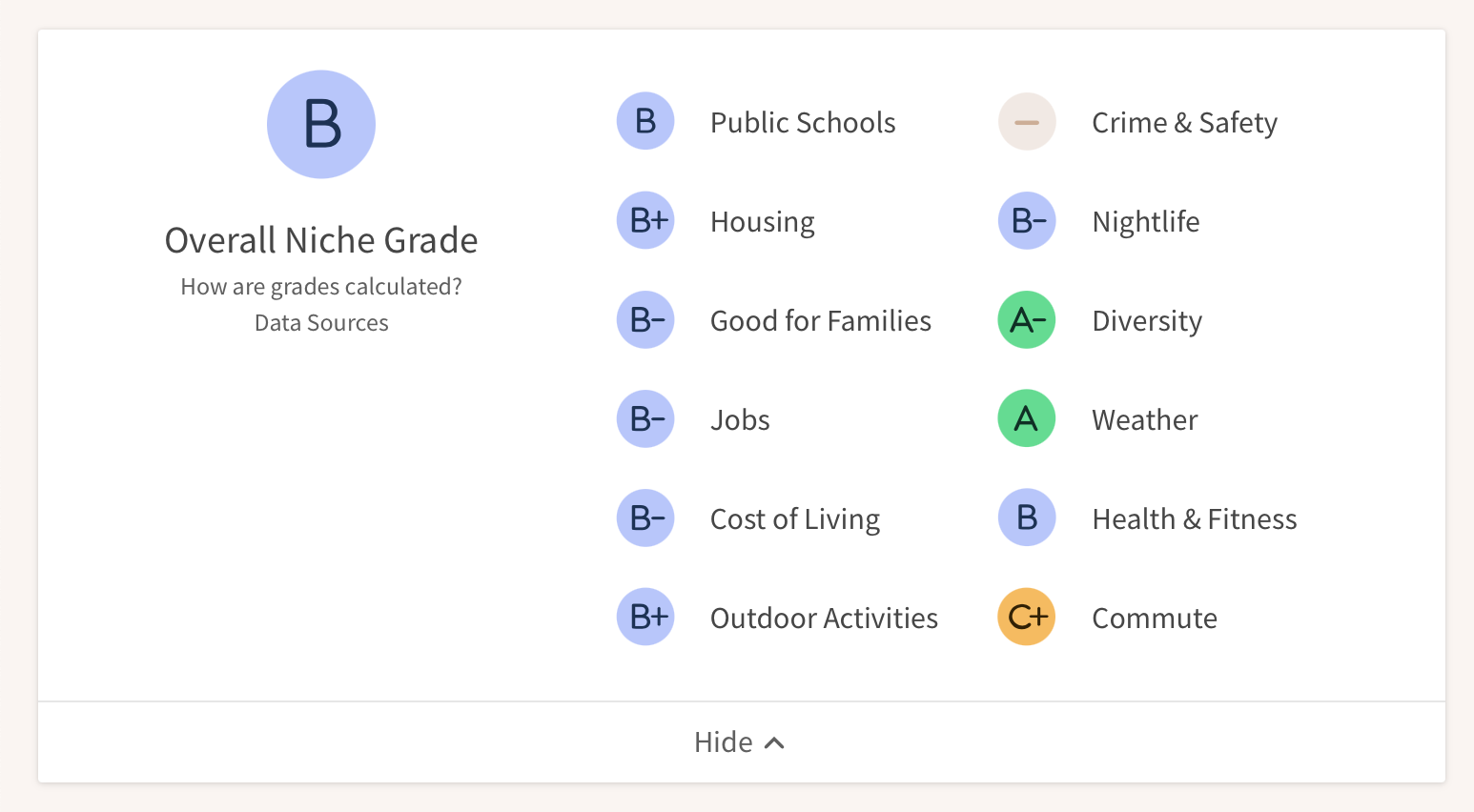Collapse the grades panel via Hide
This screenshot has height=812, width=1474.
click(726, 741)
